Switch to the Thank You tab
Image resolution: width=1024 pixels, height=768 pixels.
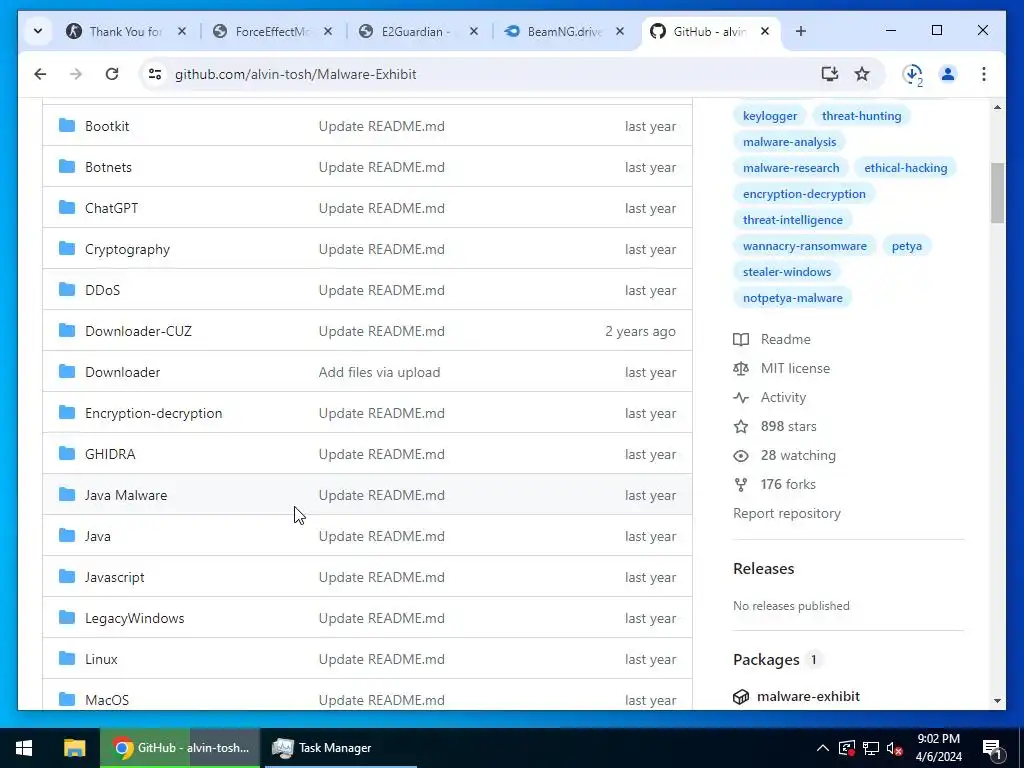[125, 31]
